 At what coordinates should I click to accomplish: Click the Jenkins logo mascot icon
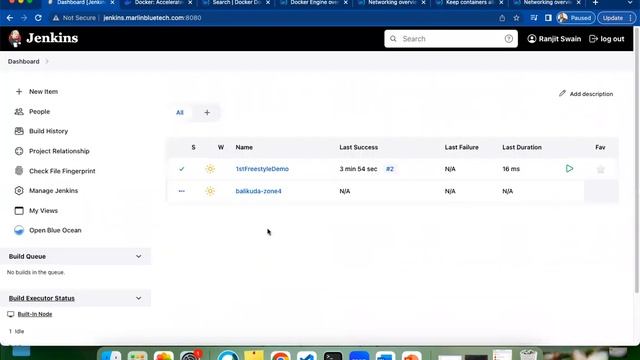(x=15, y=38)
